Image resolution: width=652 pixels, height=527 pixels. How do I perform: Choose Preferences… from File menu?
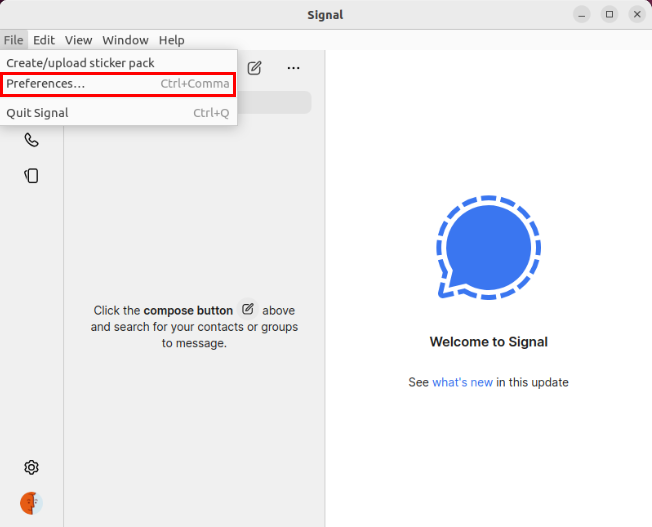point(119,84)
